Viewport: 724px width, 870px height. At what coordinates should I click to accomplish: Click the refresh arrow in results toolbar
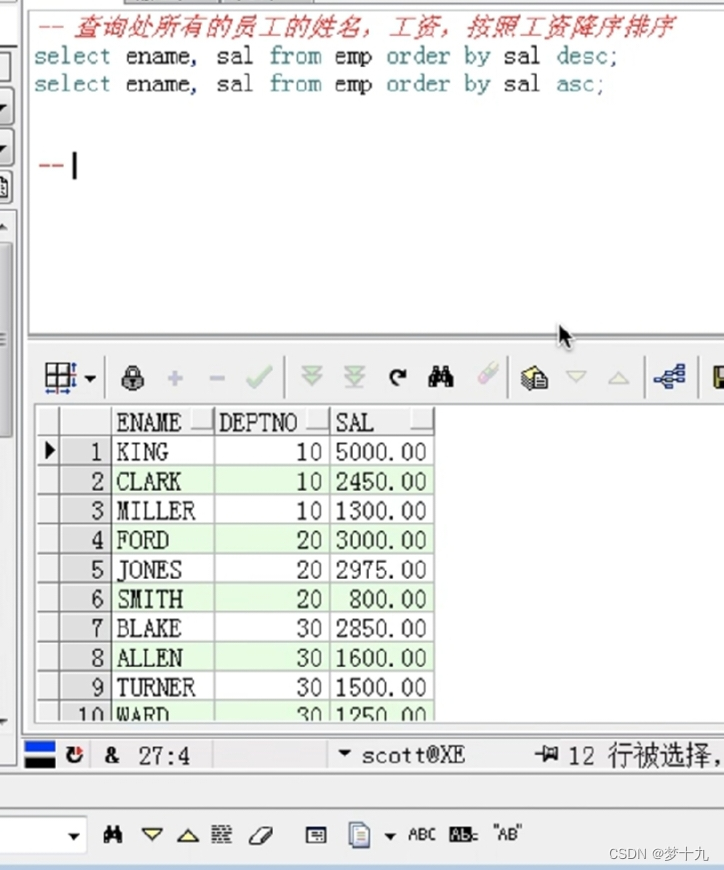click(x=397, y=377)
